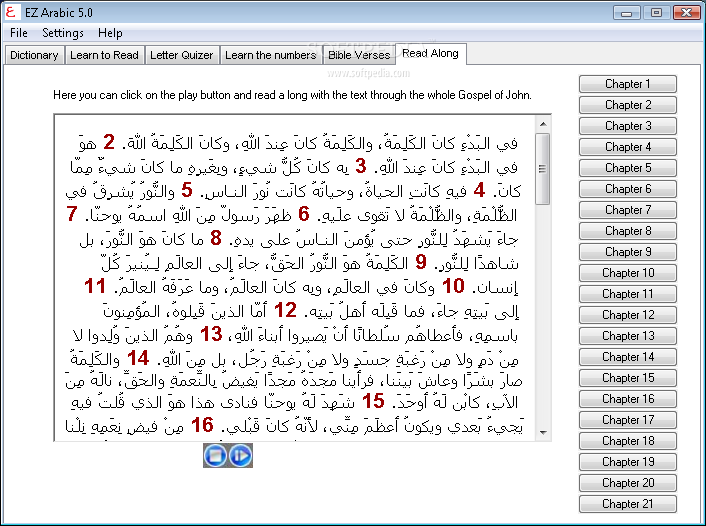Go to the Learn the numbers tab
This screenshot has width=706, height=526.
click(271, 55)
